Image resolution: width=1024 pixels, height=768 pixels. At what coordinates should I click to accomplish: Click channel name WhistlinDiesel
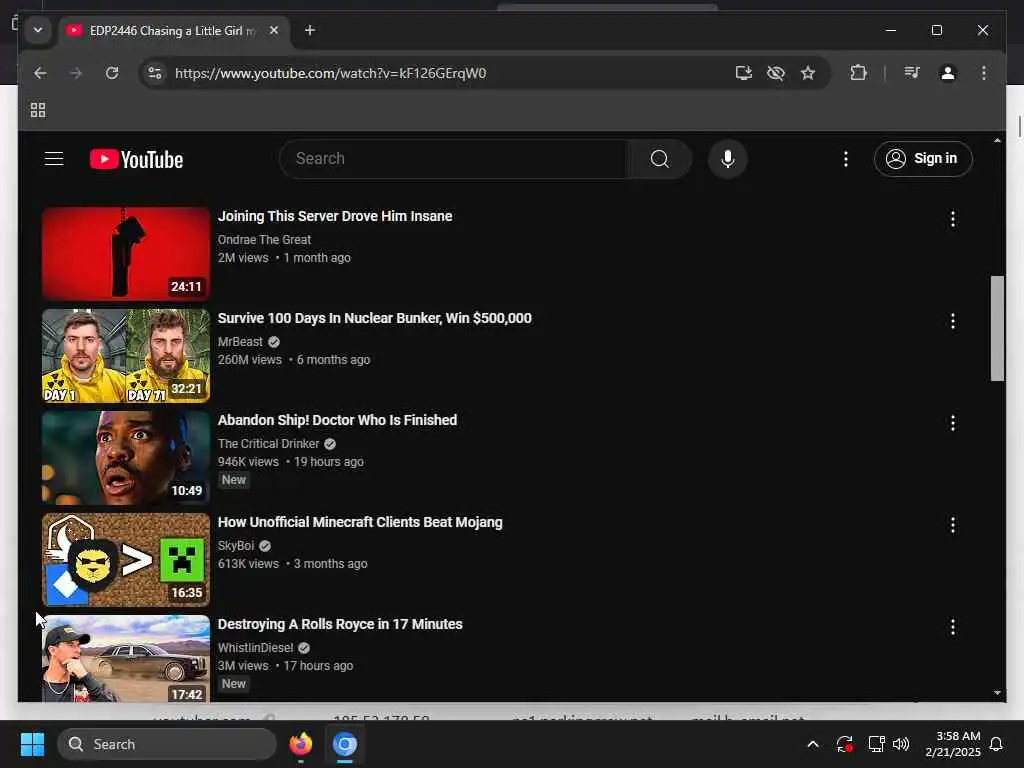pyautogui.click(x=255, y=647)
